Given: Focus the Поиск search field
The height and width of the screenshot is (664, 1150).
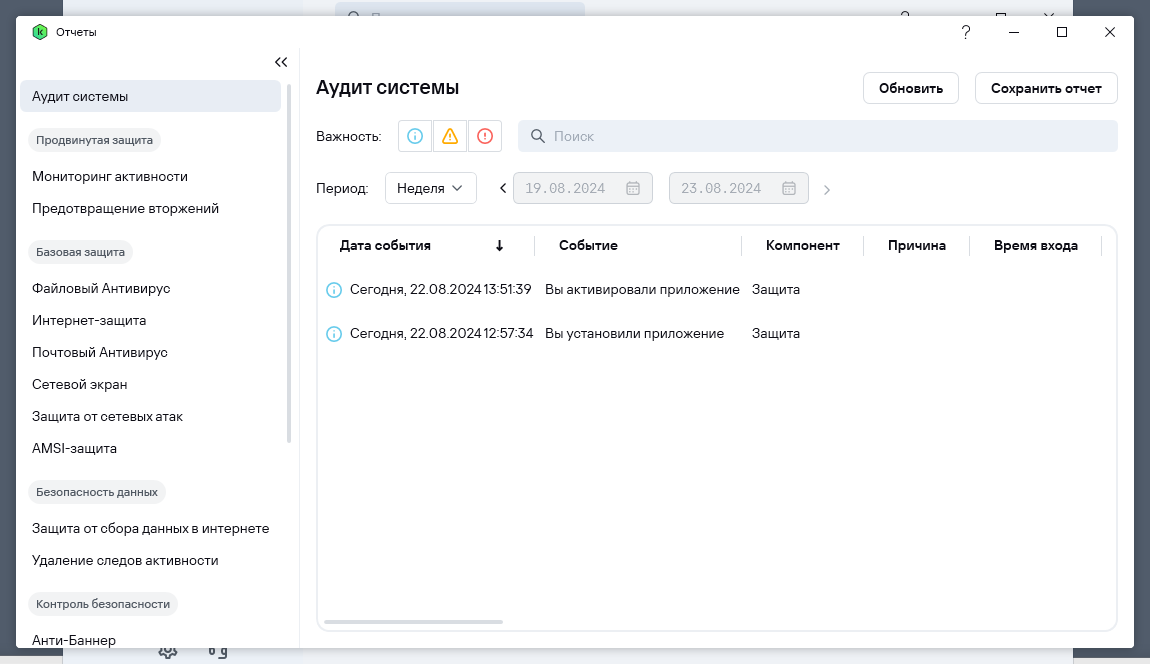Looking at the screenshot, I should [x=830, y=136].
